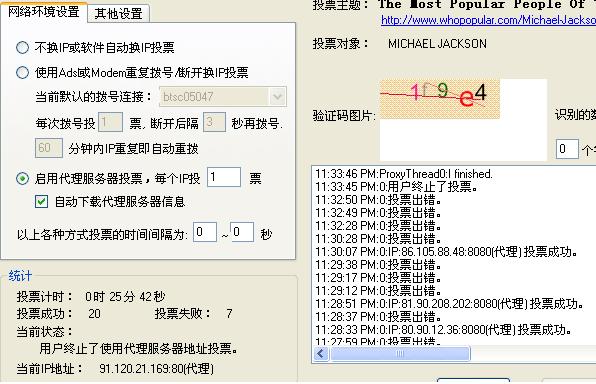Click status text 用户终止了使用代理服务器地址投票
The width and height of the screenshot is (596, 384).
138,348
